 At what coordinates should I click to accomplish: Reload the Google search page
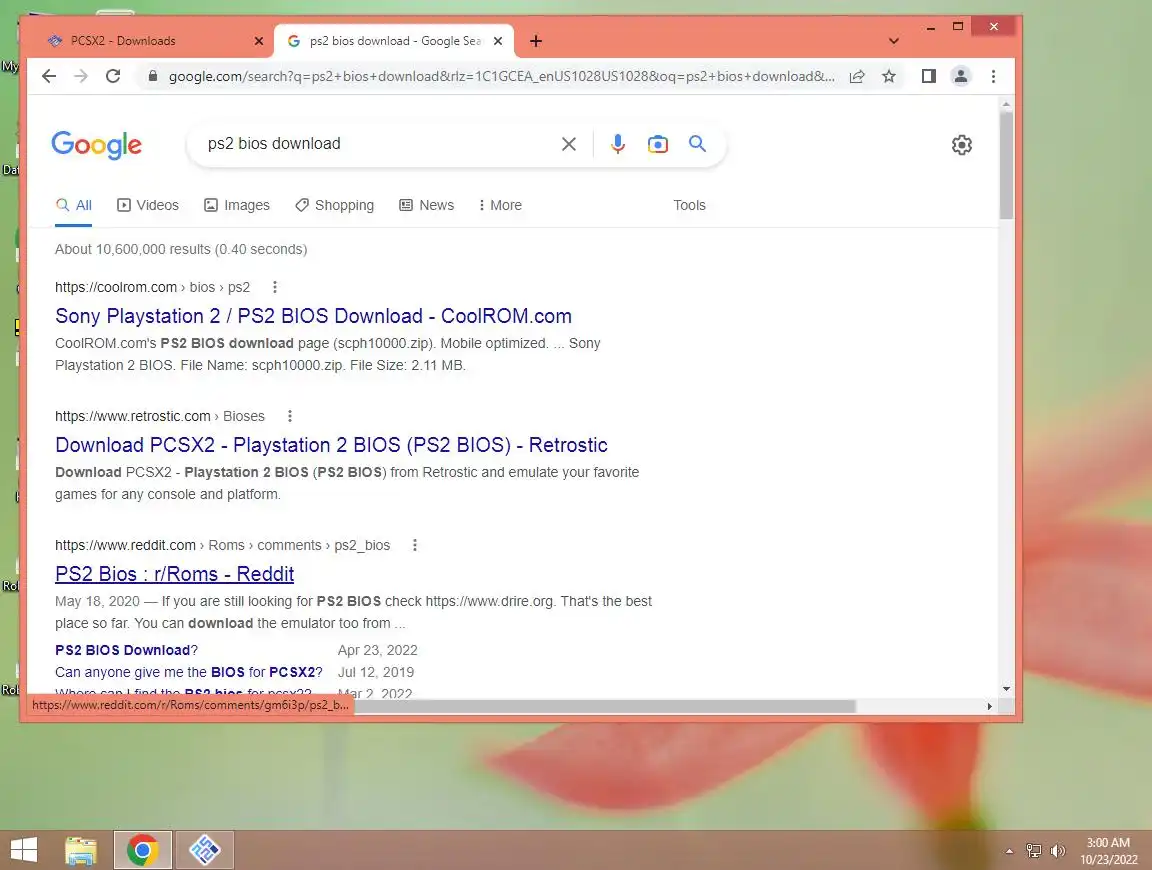113,76
